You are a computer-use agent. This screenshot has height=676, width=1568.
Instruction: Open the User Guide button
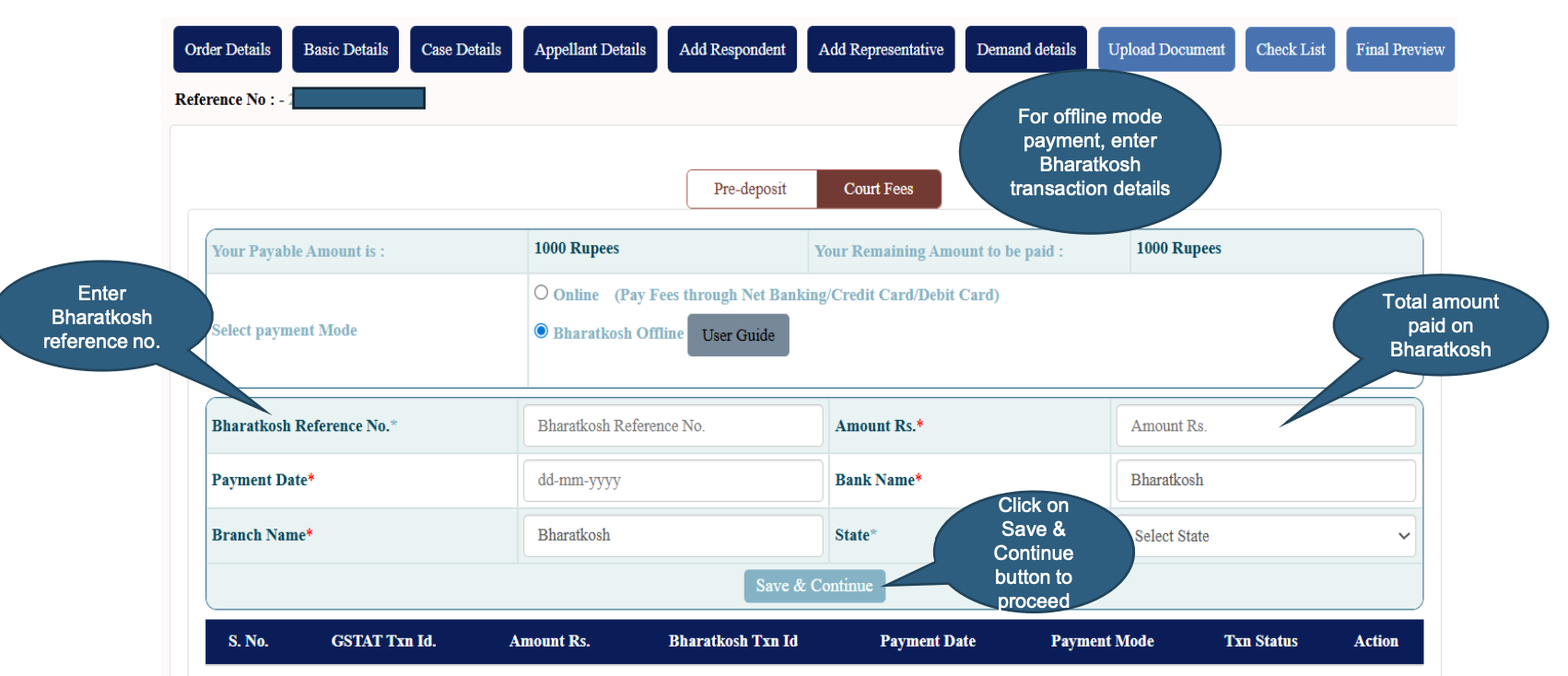(x=738, y=335)
